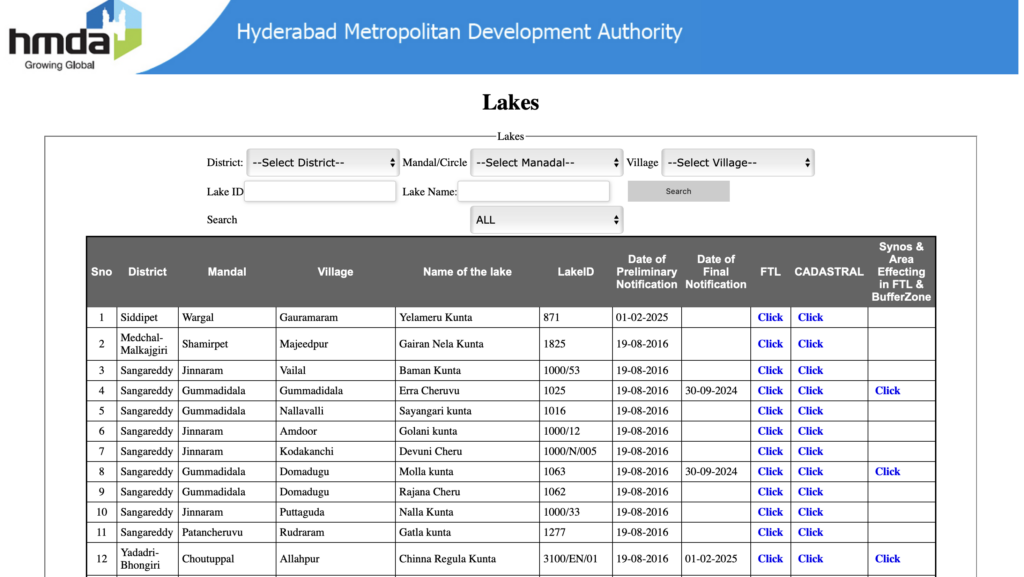Select the Puttaguda village cell
This screenshot has width=1024, height=577.
pos(335,512)
